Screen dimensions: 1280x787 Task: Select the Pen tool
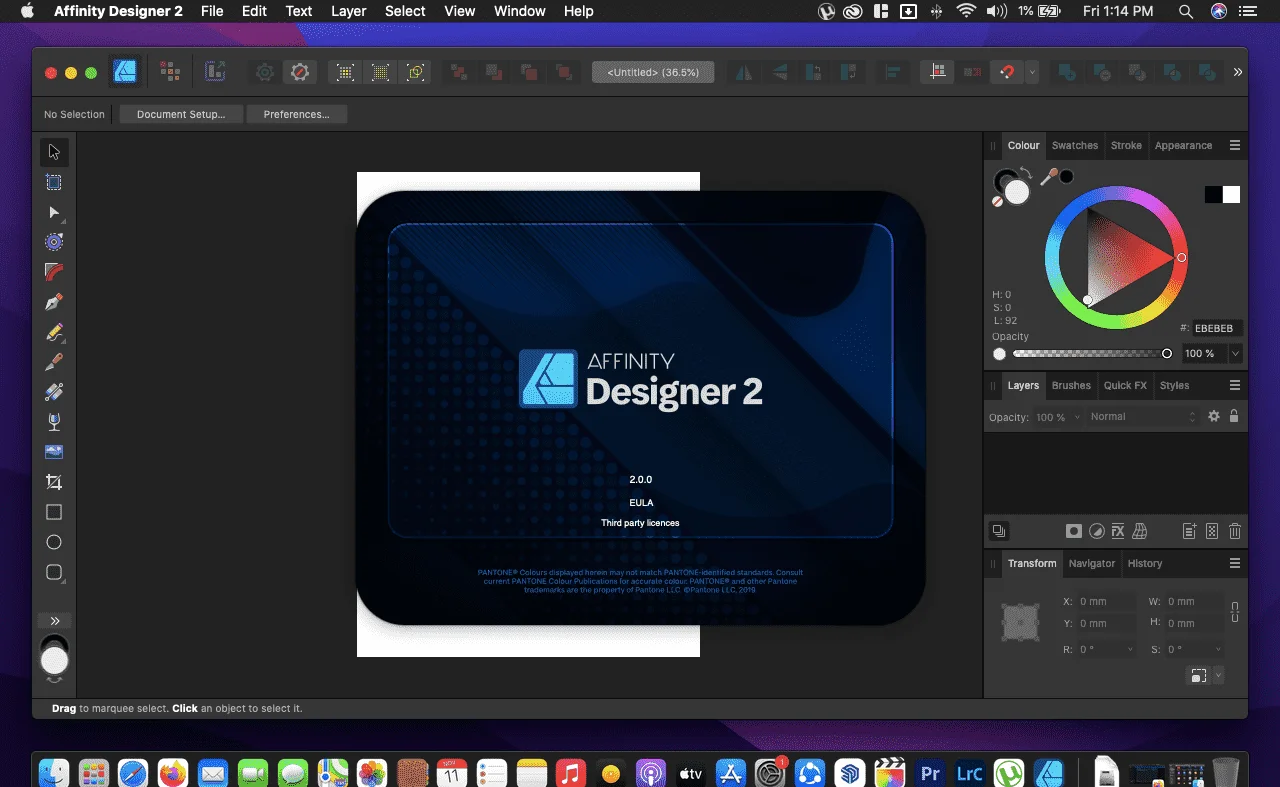pos(54,301)
